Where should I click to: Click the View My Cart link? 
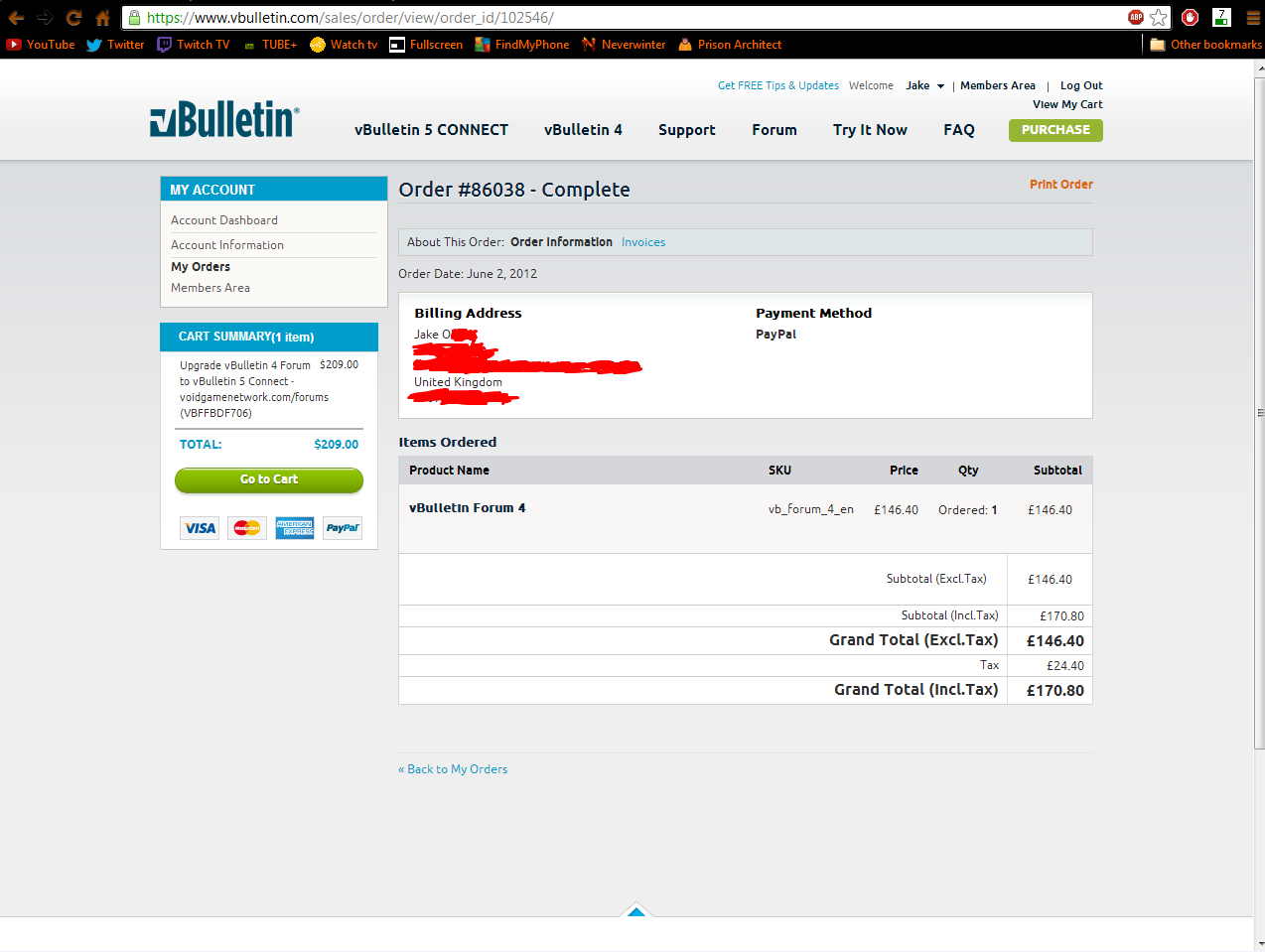(1067, 104)
